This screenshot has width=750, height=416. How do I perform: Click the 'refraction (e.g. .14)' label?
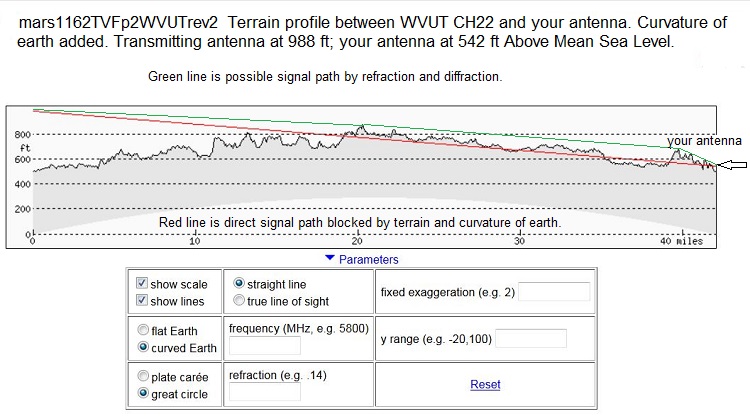[277, 375]
